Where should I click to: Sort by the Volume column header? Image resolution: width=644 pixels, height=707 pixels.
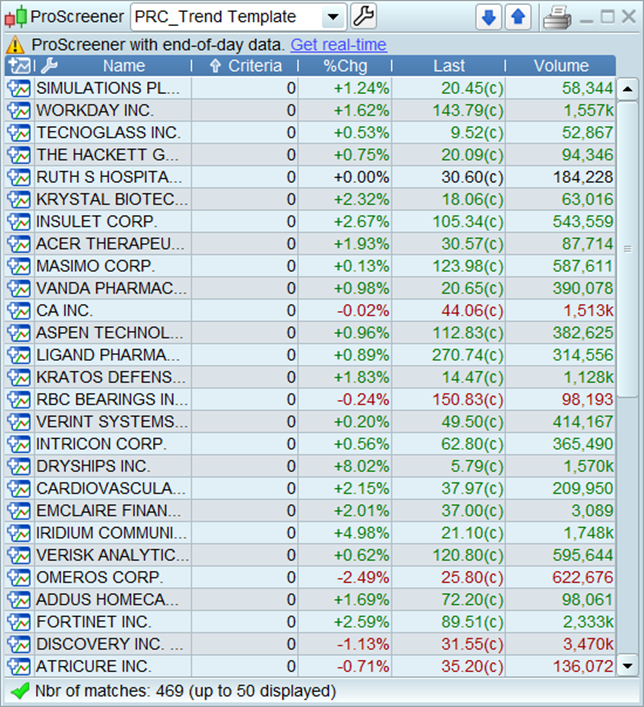pos(561,66)
